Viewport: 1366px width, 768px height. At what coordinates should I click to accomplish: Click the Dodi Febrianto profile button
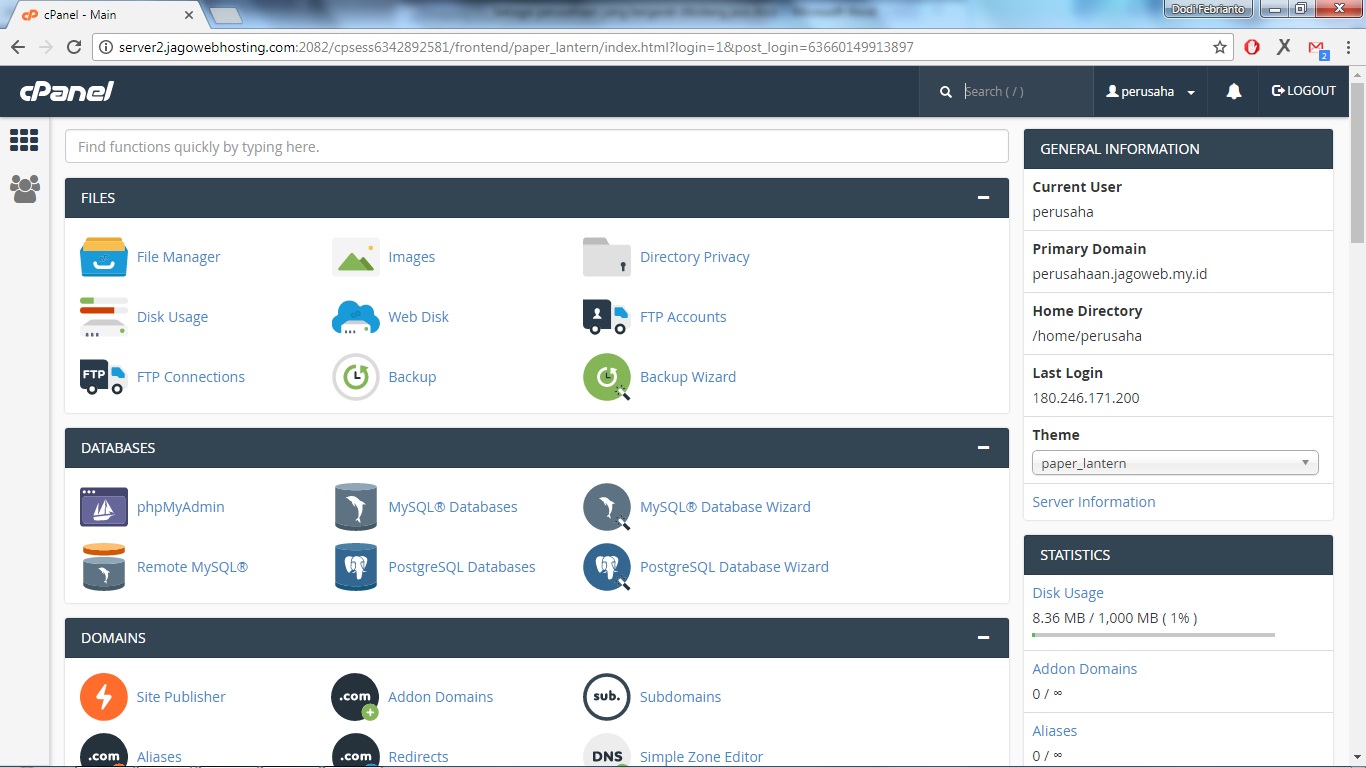(1208, 8)
